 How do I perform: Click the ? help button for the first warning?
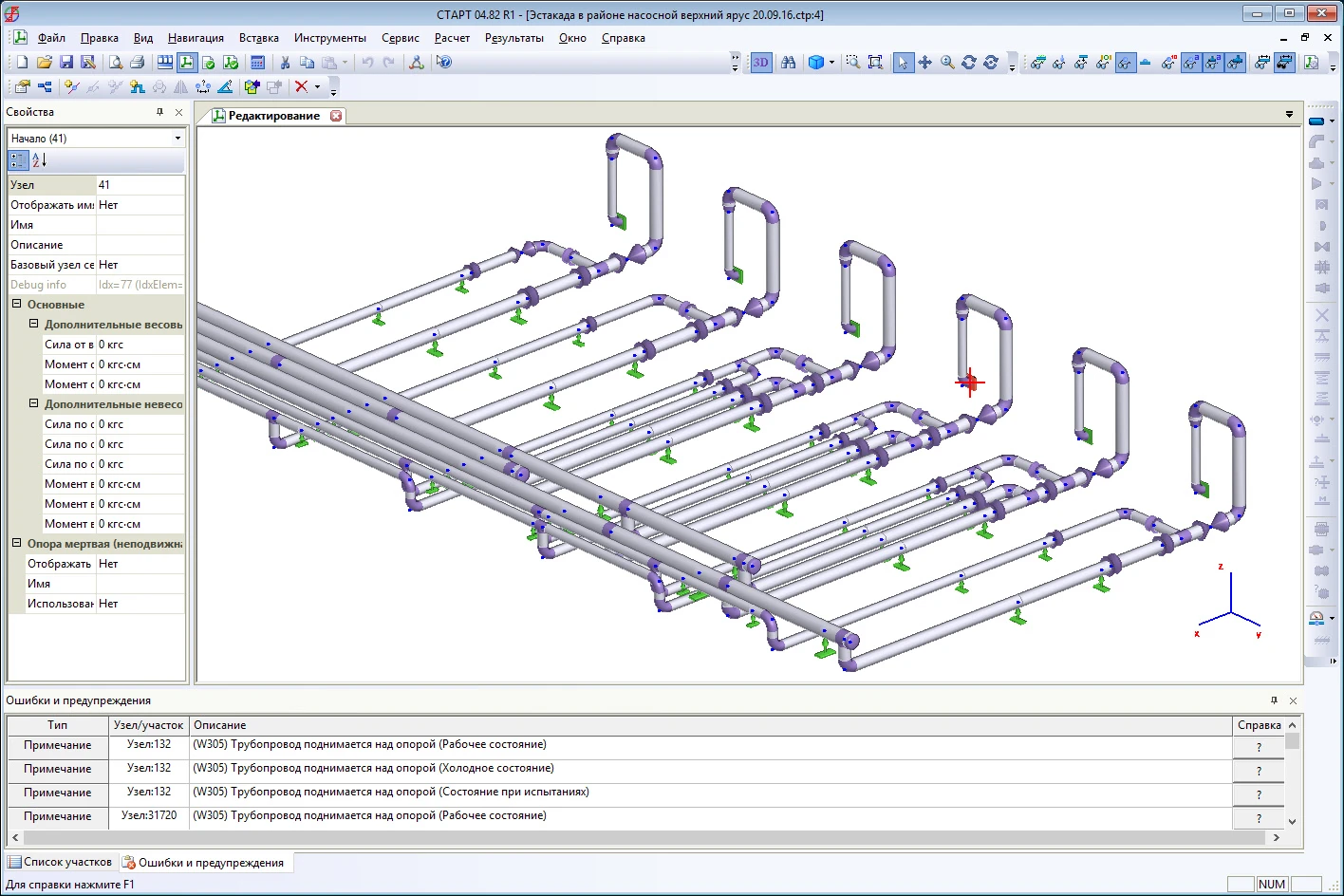1259,747
